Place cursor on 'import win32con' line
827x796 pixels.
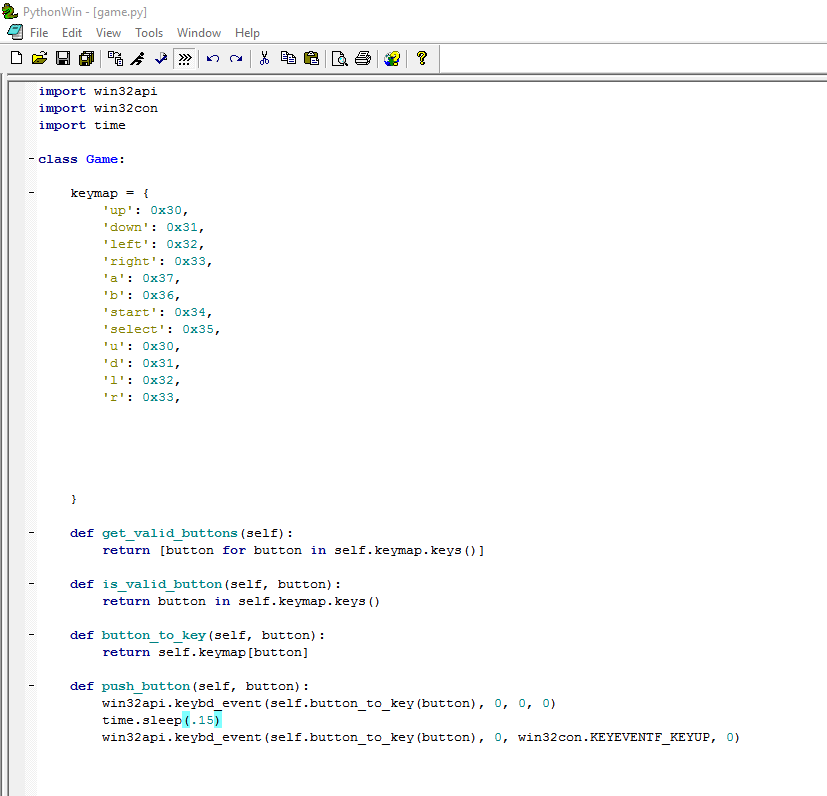pos(98,108)
